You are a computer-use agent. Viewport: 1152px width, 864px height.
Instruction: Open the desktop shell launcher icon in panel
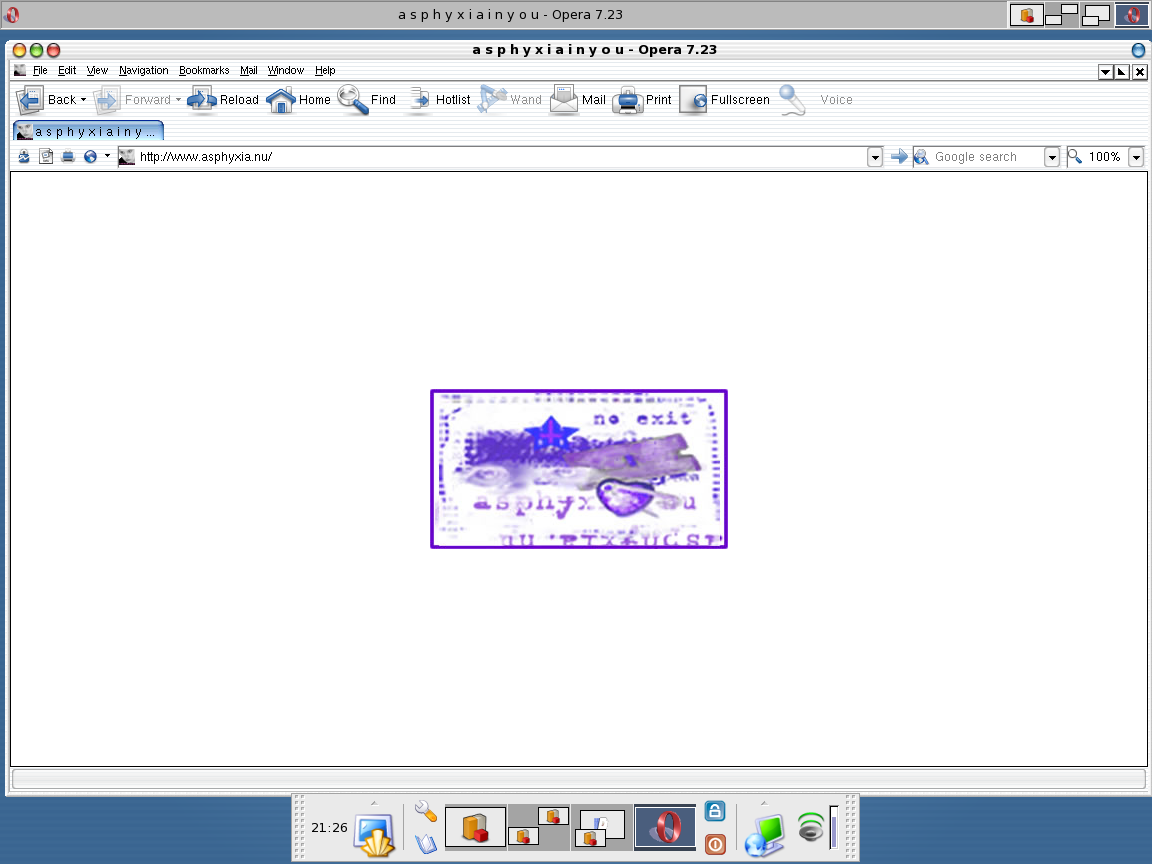375,835
